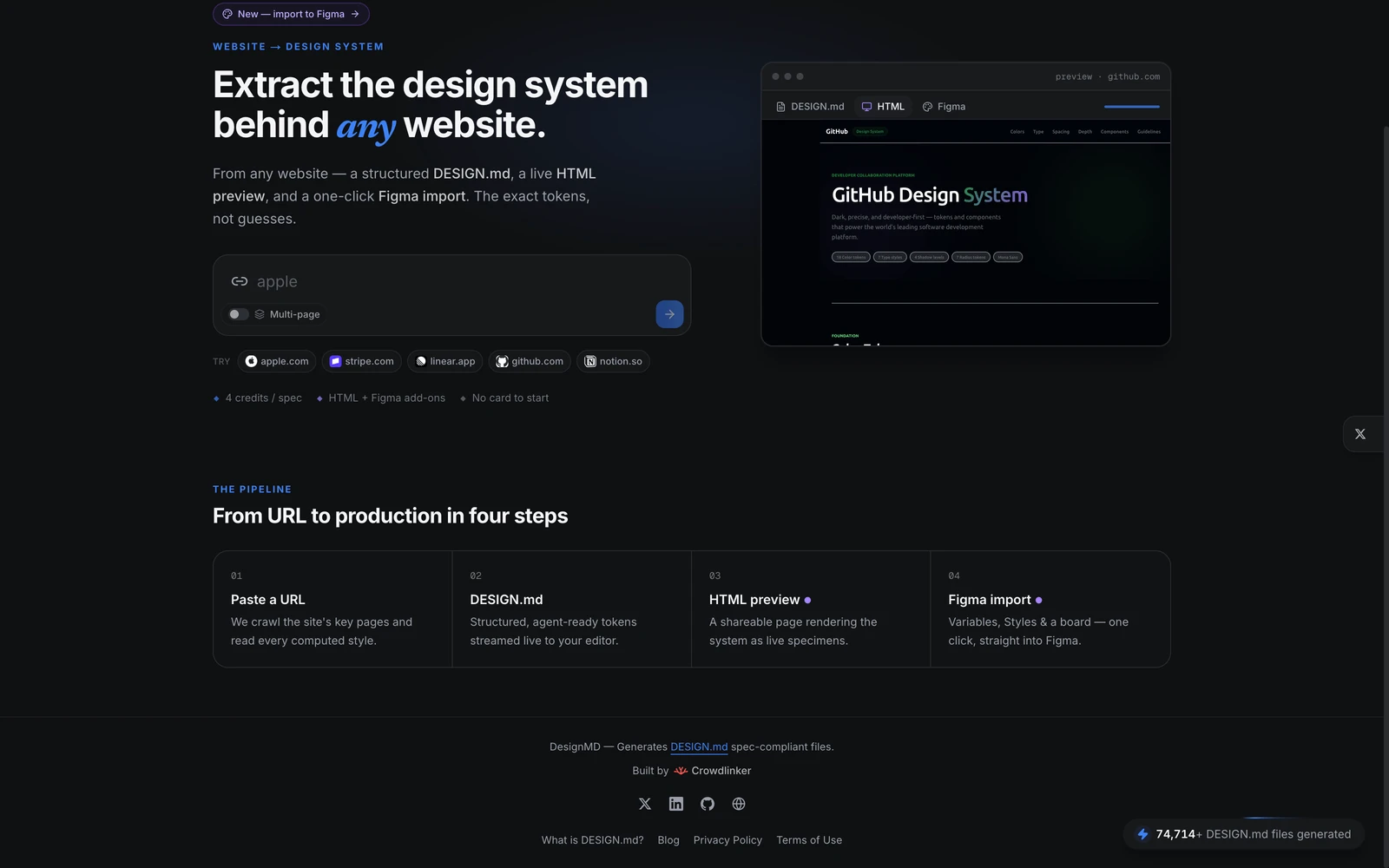The image size is (1389, 868).
Task: Click the link chain icon in URL field
Action: 240,281
